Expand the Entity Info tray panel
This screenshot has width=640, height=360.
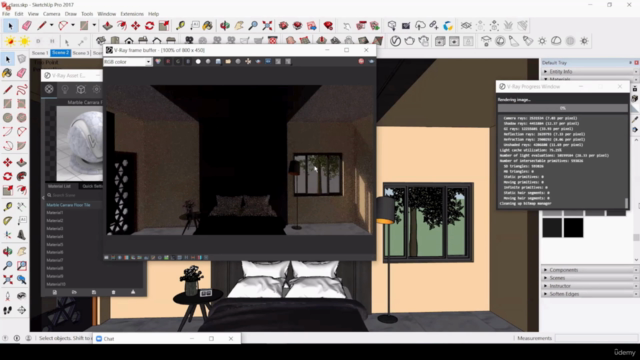pos(590,71)
